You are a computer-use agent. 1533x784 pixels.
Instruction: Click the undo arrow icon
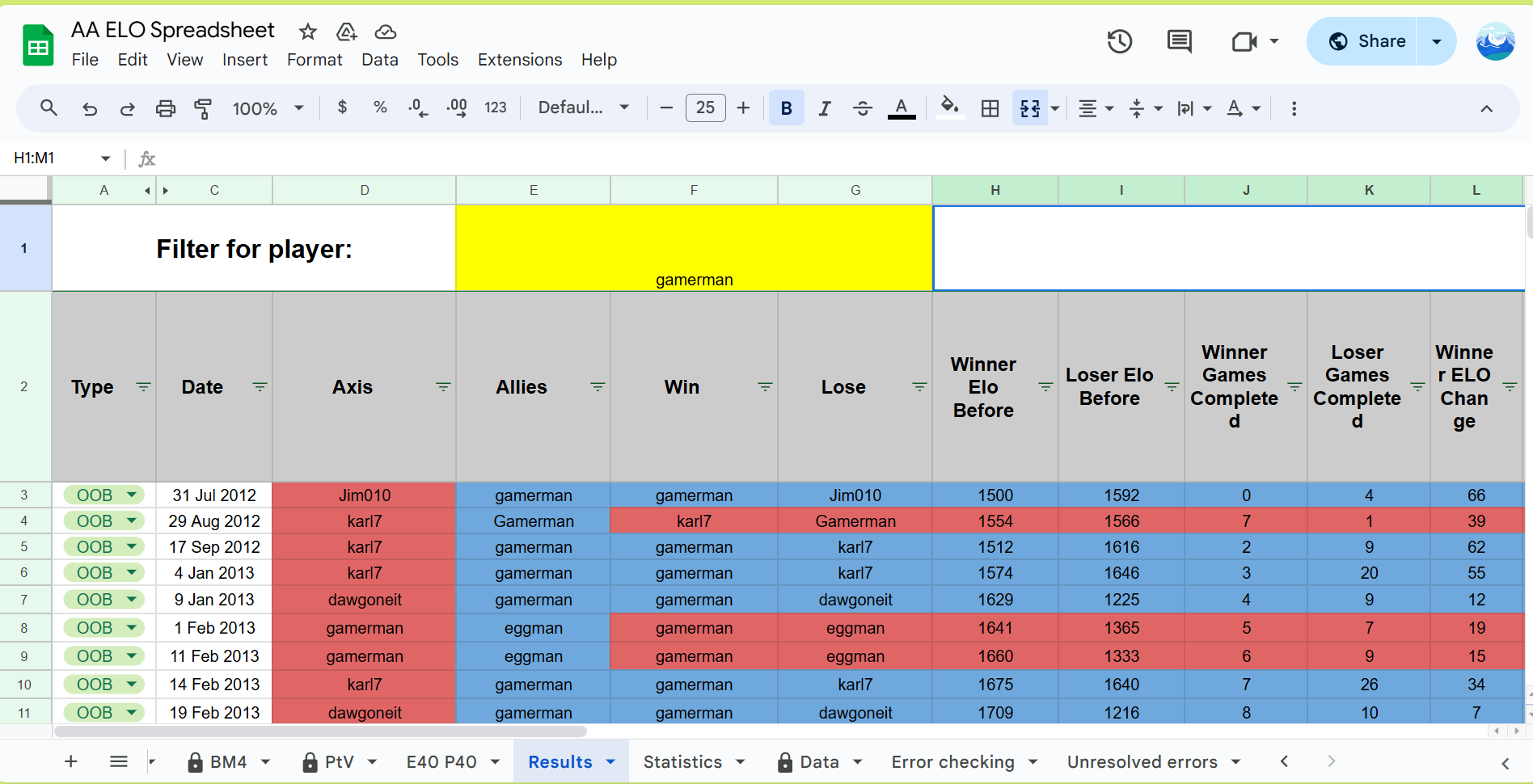90,108
